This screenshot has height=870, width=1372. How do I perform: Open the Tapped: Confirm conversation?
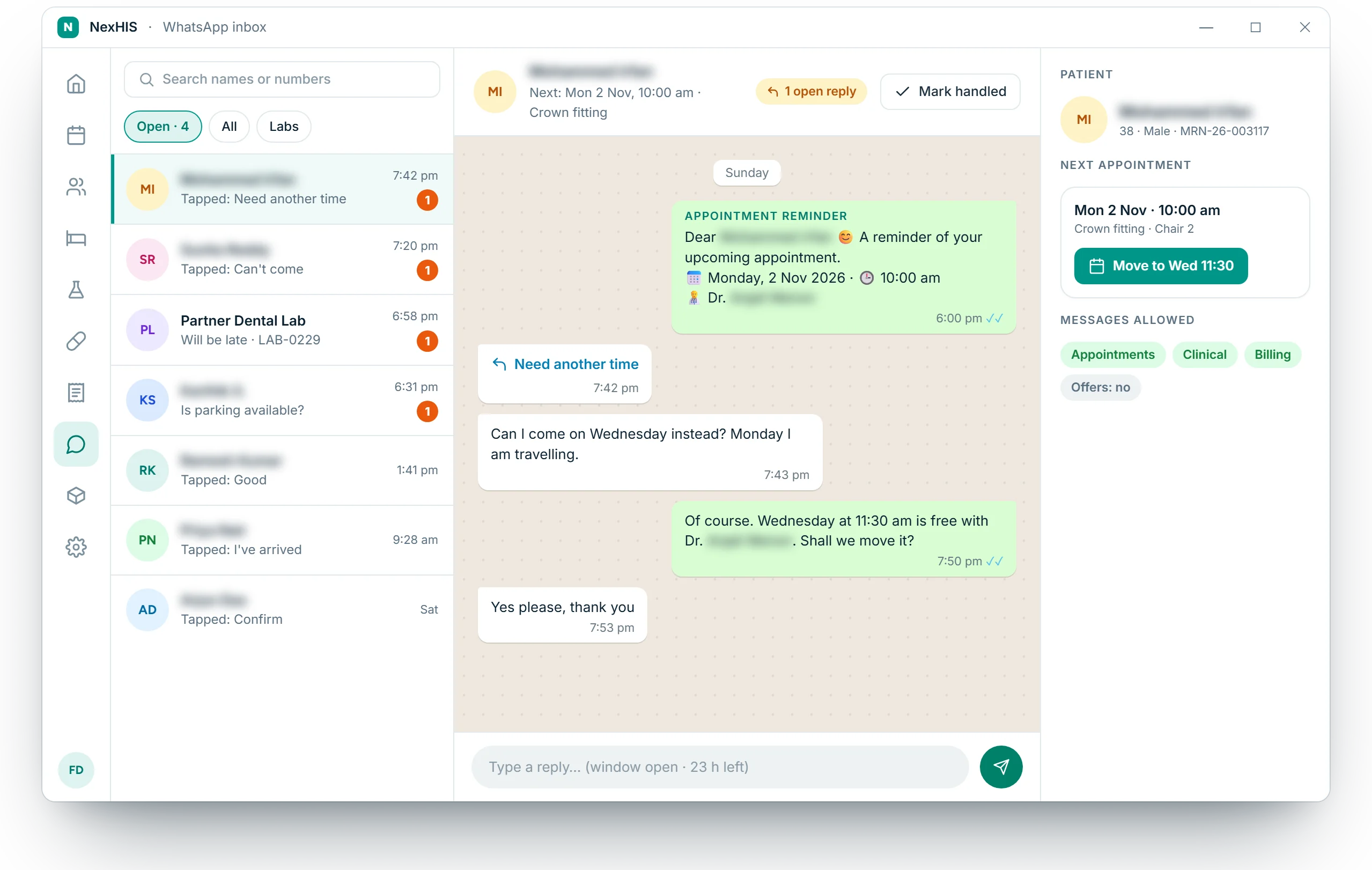[282, 609]
